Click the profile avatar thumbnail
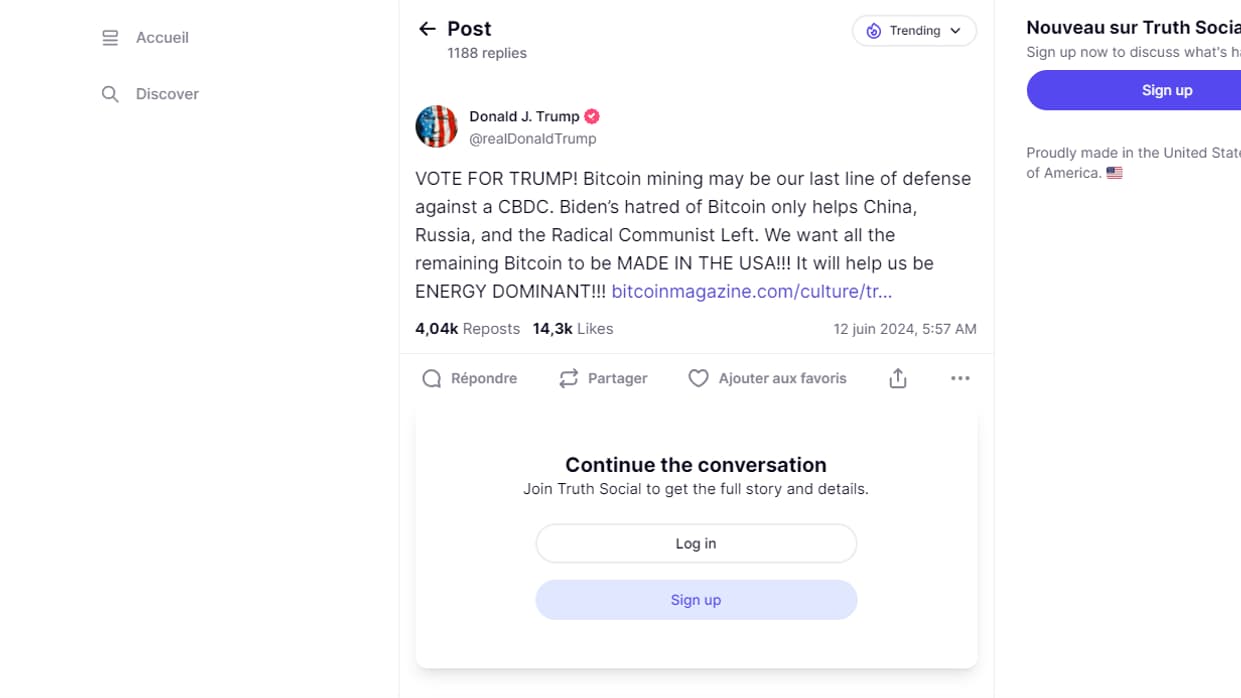1241x698 pixels. click(x=436, y=127)
